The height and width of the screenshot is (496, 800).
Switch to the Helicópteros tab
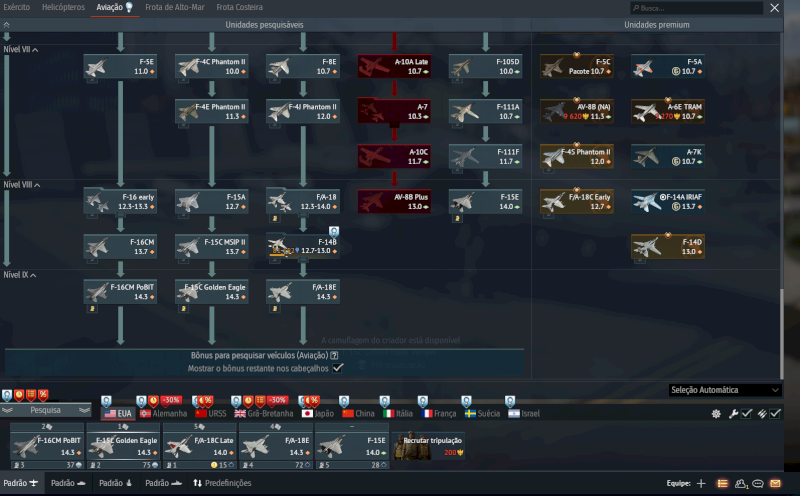[x=63, y=7]
